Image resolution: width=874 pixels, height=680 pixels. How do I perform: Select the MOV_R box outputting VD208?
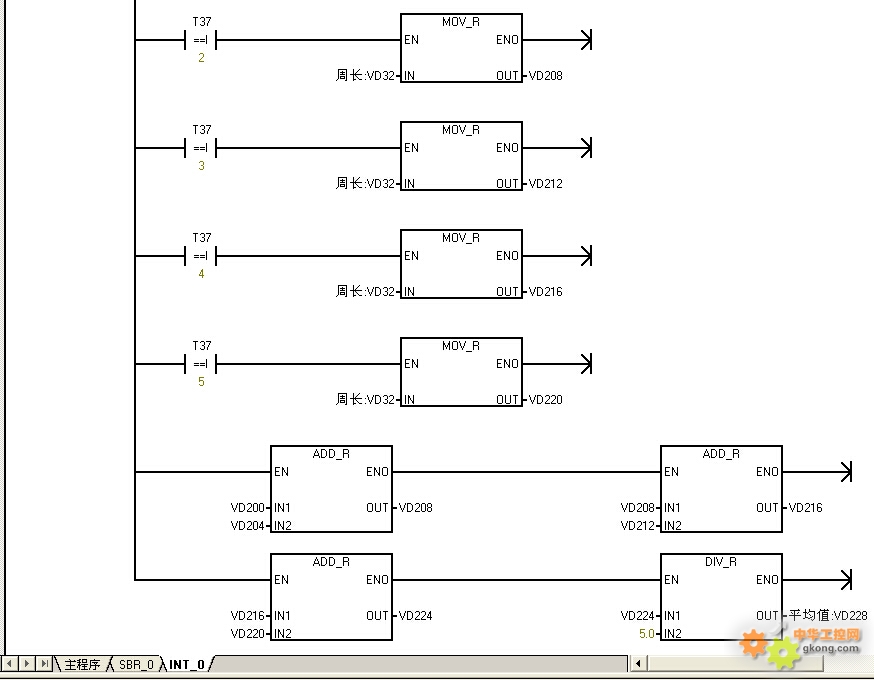tap(462, 48)
